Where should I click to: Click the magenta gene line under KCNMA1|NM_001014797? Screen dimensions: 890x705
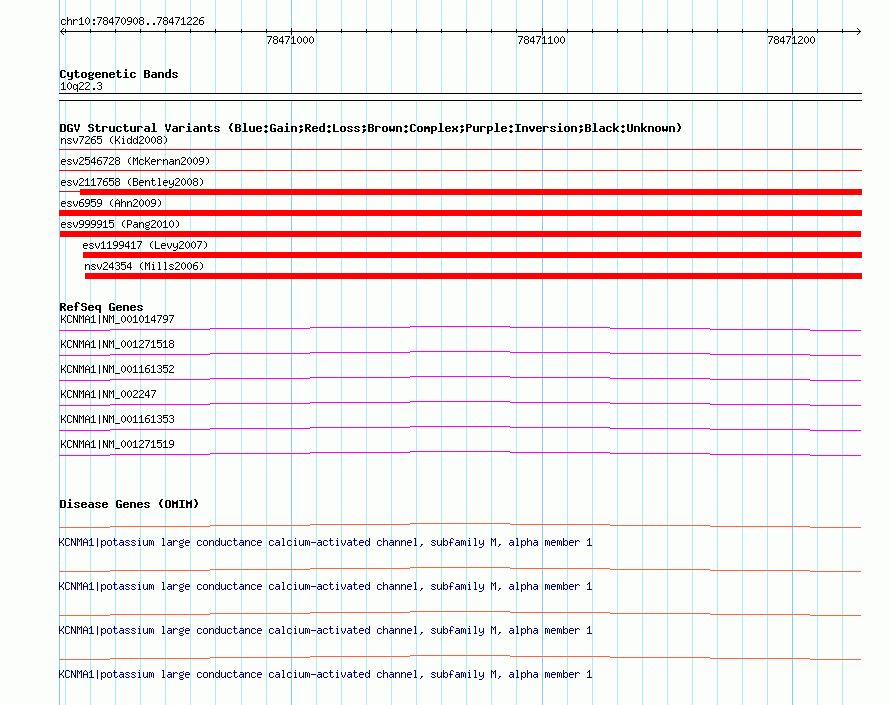tap(460, 328)
